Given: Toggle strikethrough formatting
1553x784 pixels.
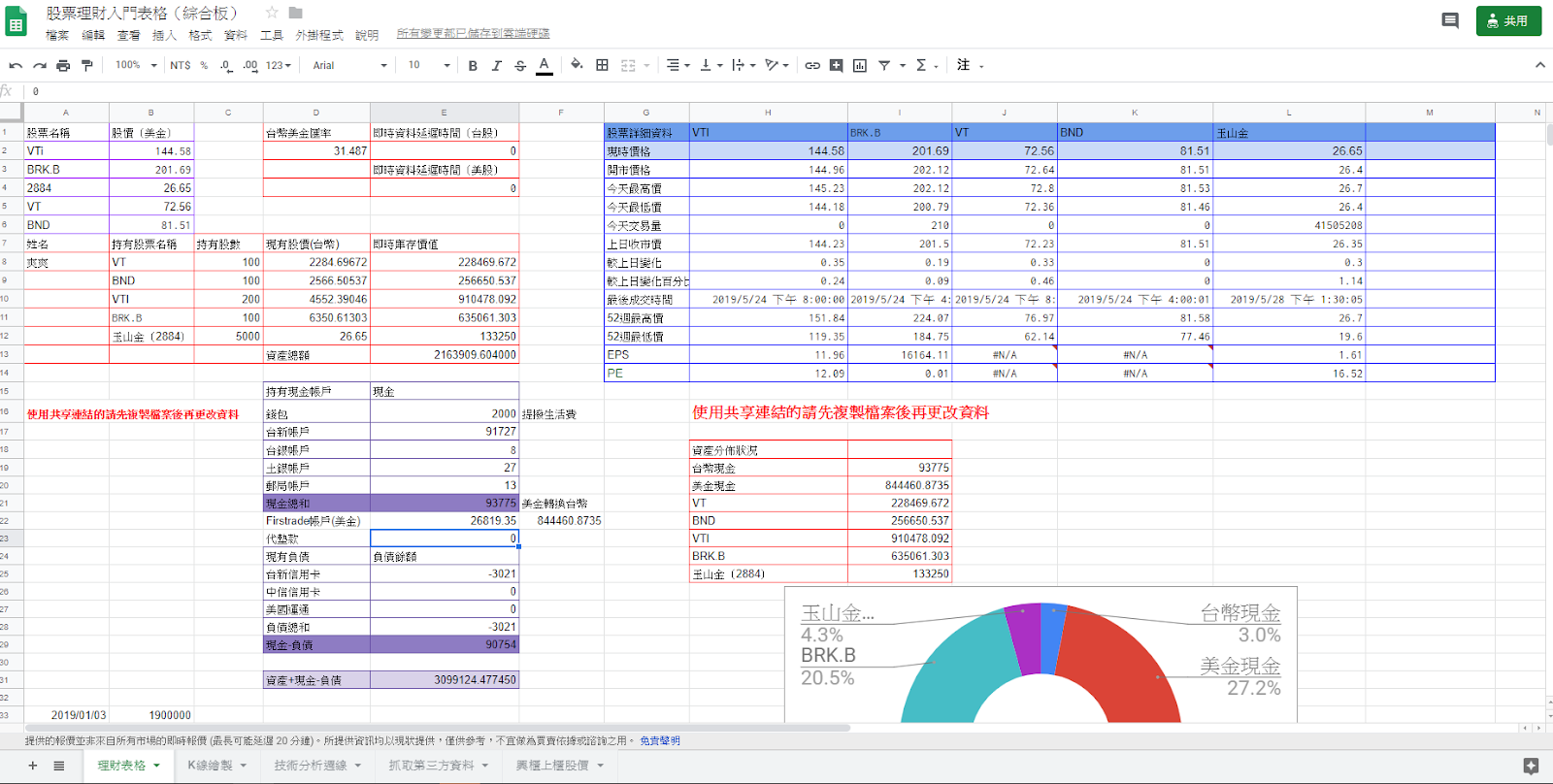Looking at the screenshot, I should pos(520,65).
